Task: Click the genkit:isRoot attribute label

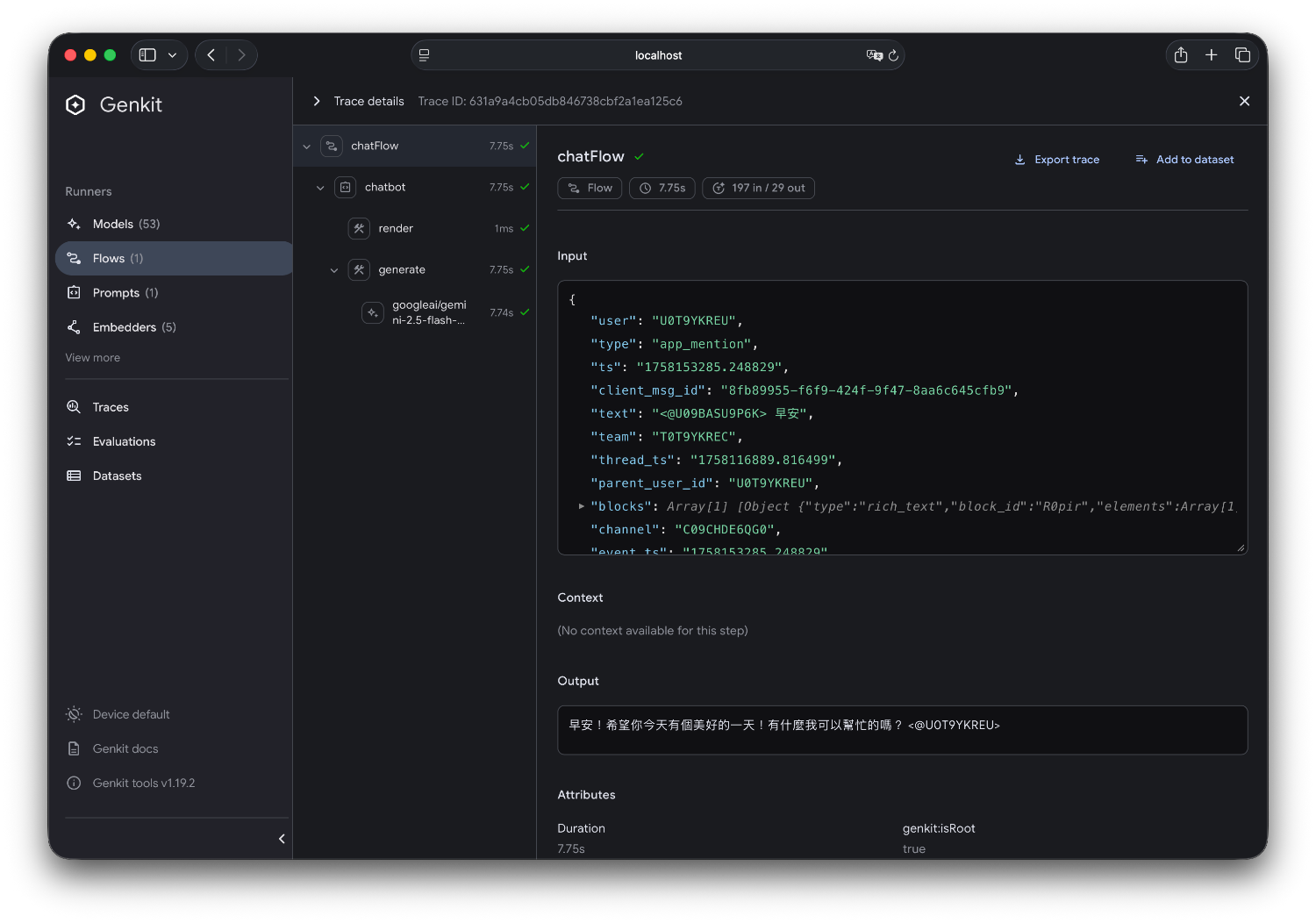Action: [x=939, y=828]
